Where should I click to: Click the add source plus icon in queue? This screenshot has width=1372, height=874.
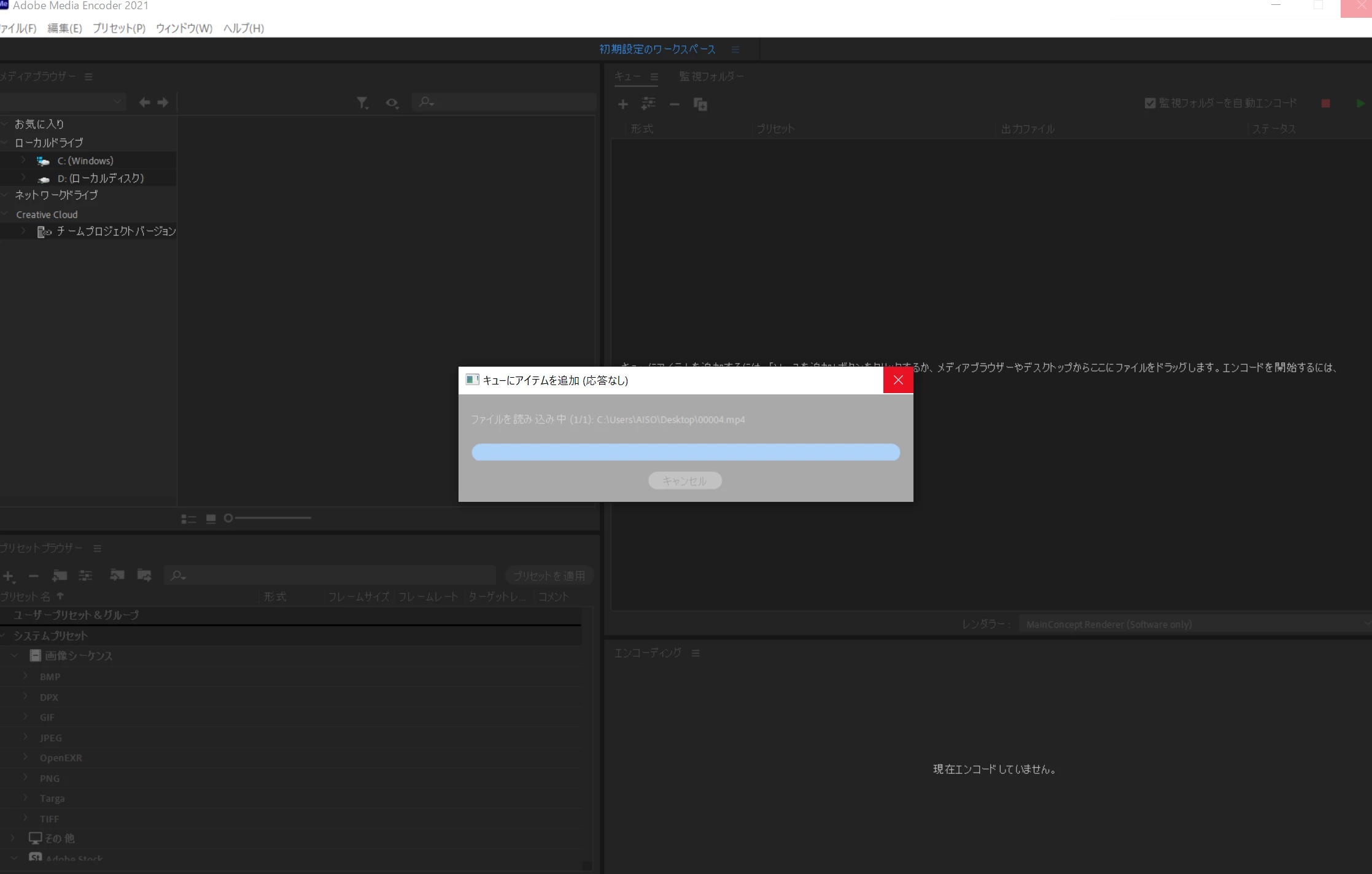coord(622,104)
